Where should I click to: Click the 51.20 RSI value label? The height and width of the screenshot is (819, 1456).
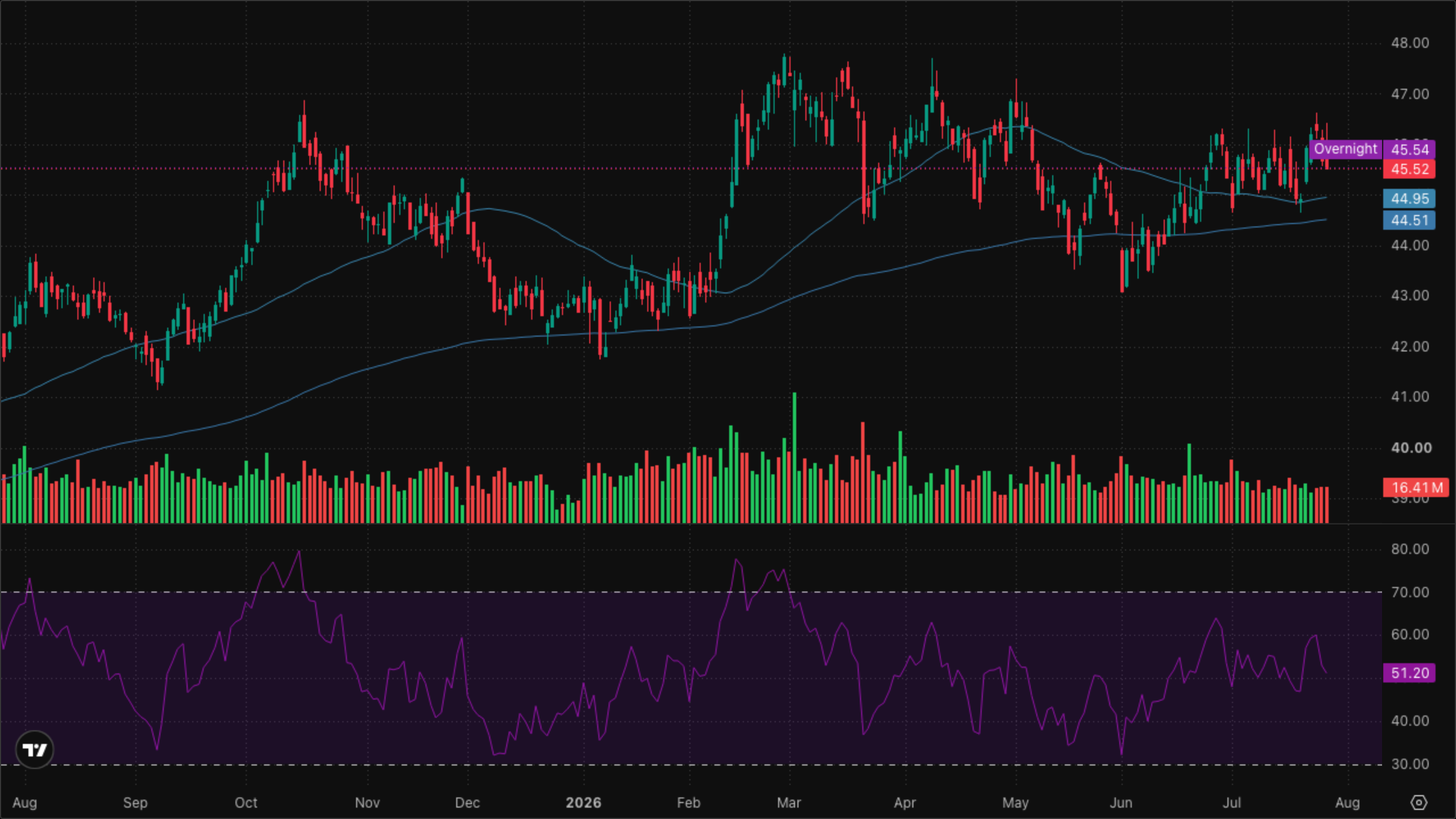coord(1409,673)
